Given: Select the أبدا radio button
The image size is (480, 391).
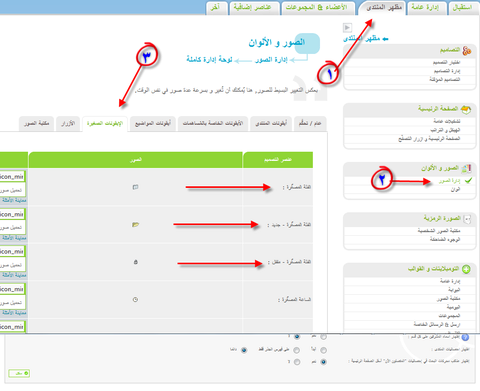Looking at the screenshot, I should pyautogui.click(x=323, y=350).
